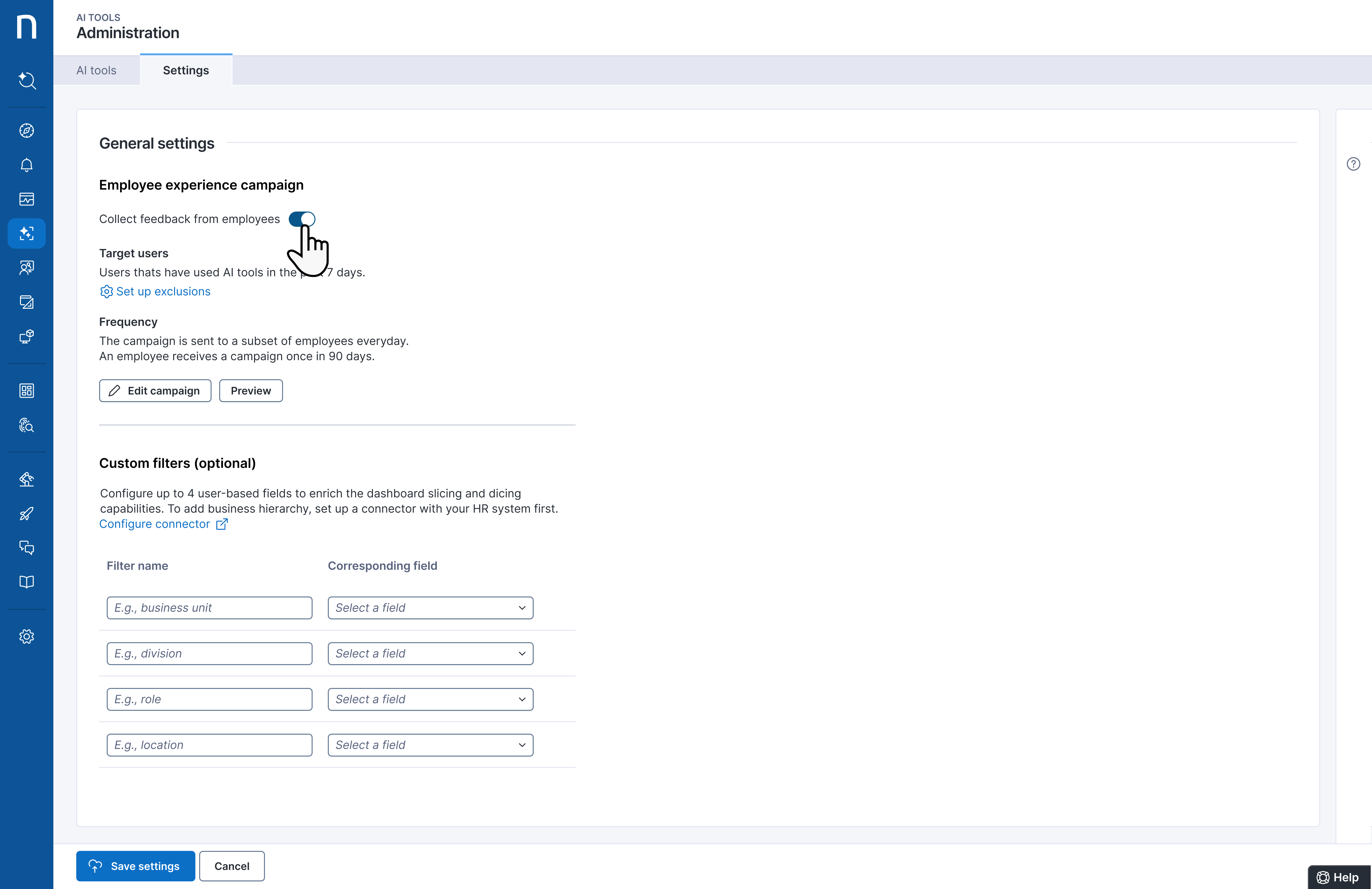Open corresponding field dropdown for division row

point(430,653)
